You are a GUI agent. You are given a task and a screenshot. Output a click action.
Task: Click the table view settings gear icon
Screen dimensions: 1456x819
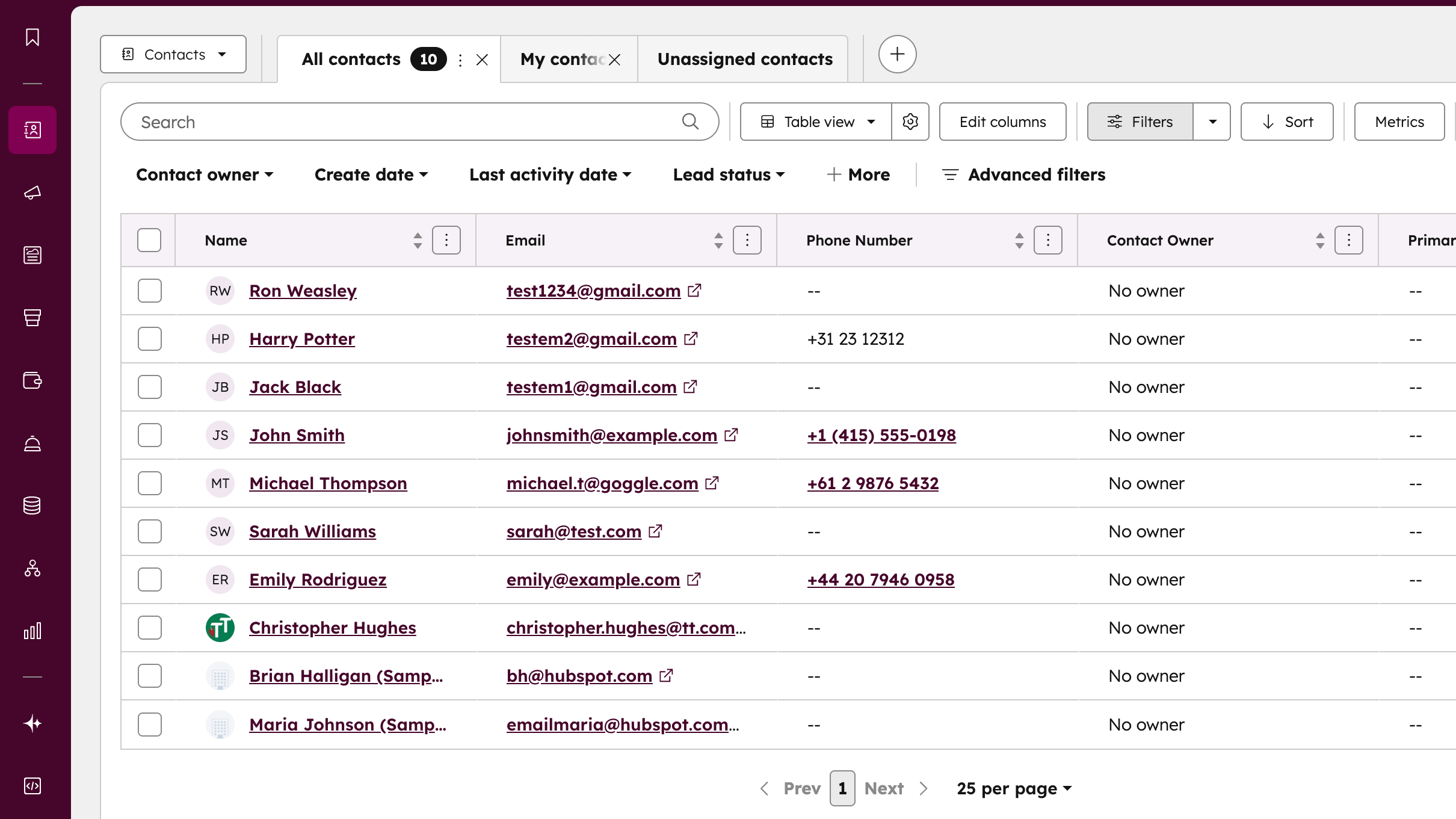[910, 122]
